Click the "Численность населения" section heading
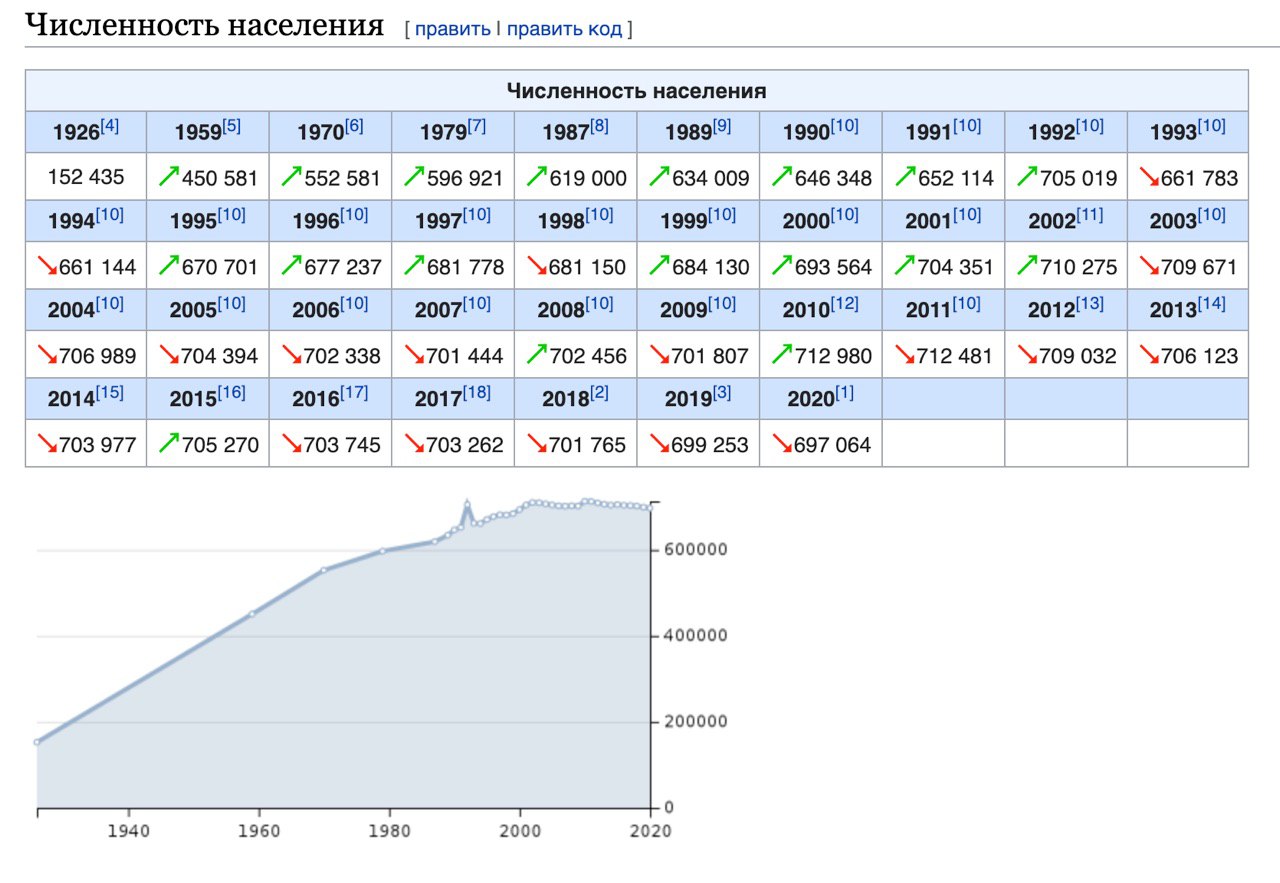 [203, 25]
